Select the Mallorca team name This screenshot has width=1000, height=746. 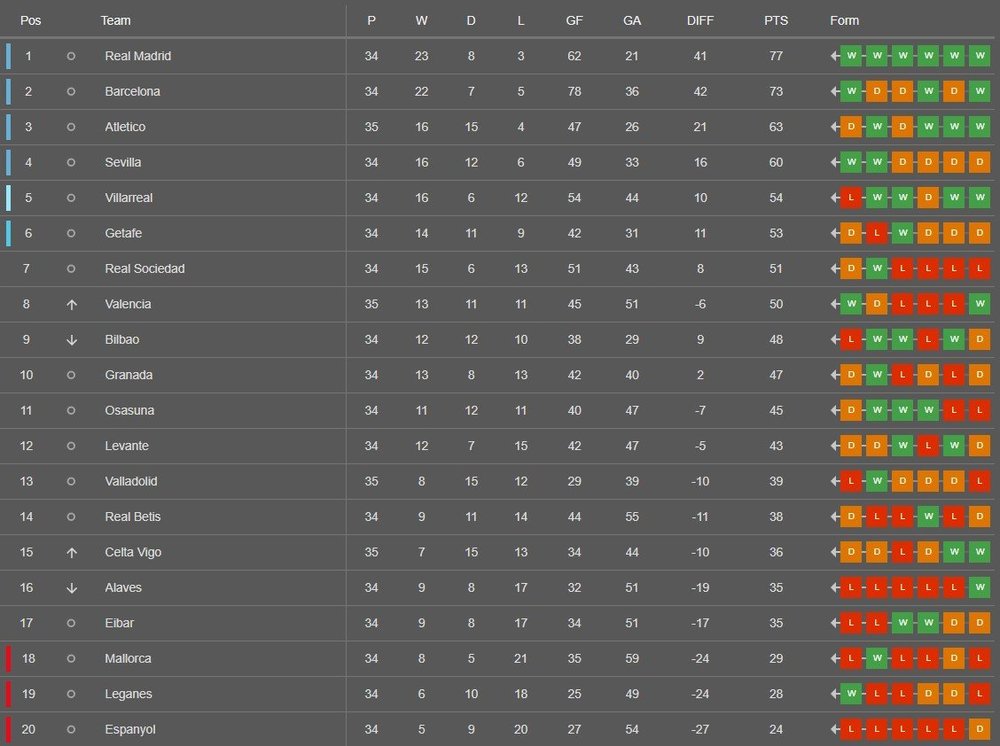coord(128,658)
